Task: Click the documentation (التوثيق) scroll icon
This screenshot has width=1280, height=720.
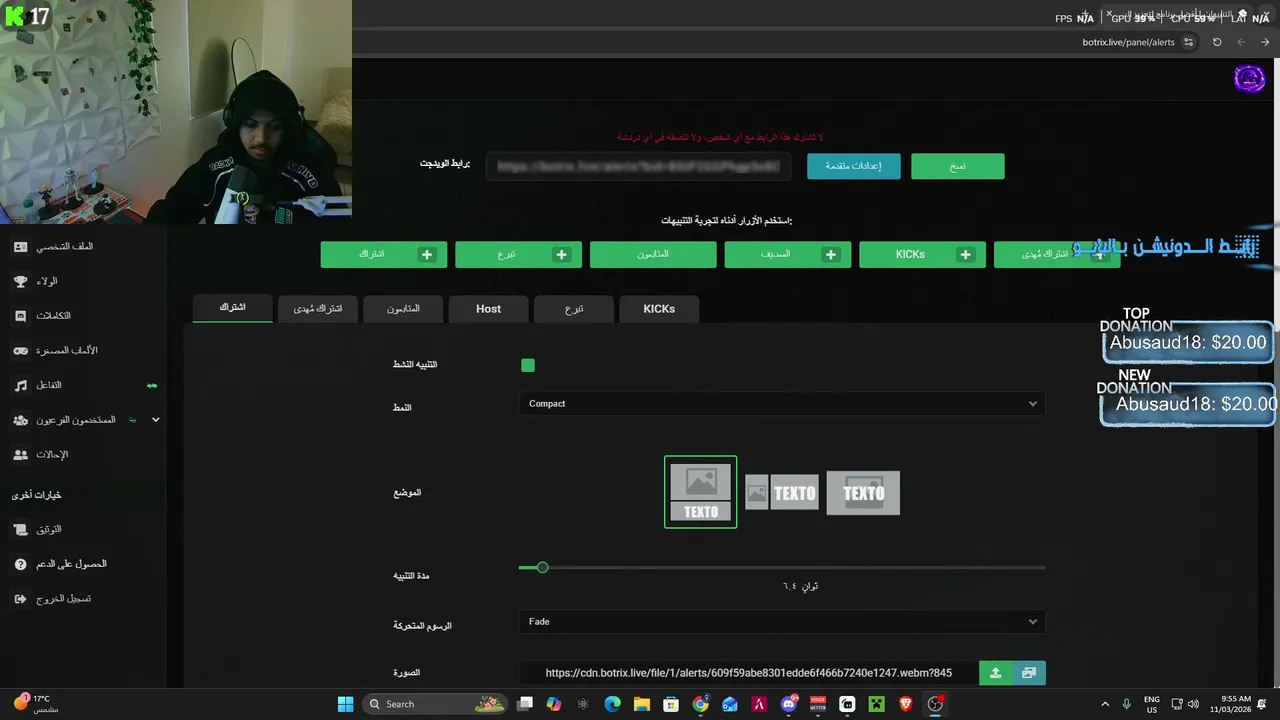Action: click(x=20, y=529)
